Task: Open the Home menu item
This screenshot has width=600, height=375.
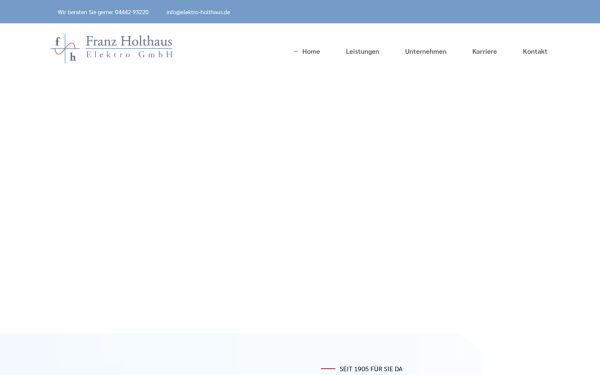Action: click(311, 51)
